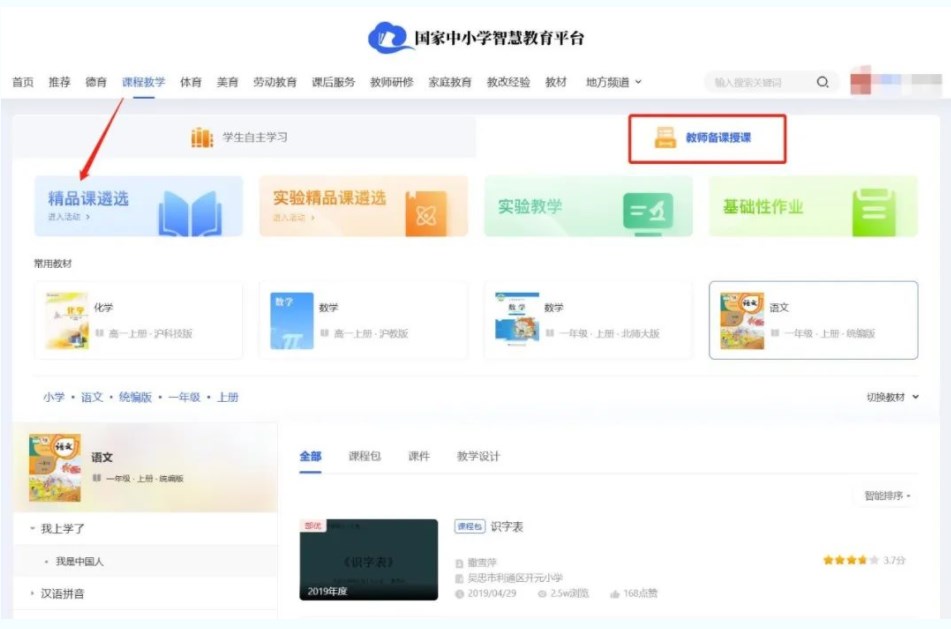Open the 精品课遴选 banner
The height and width of the screenshot is (629, 951).
(x=139, y=206)
